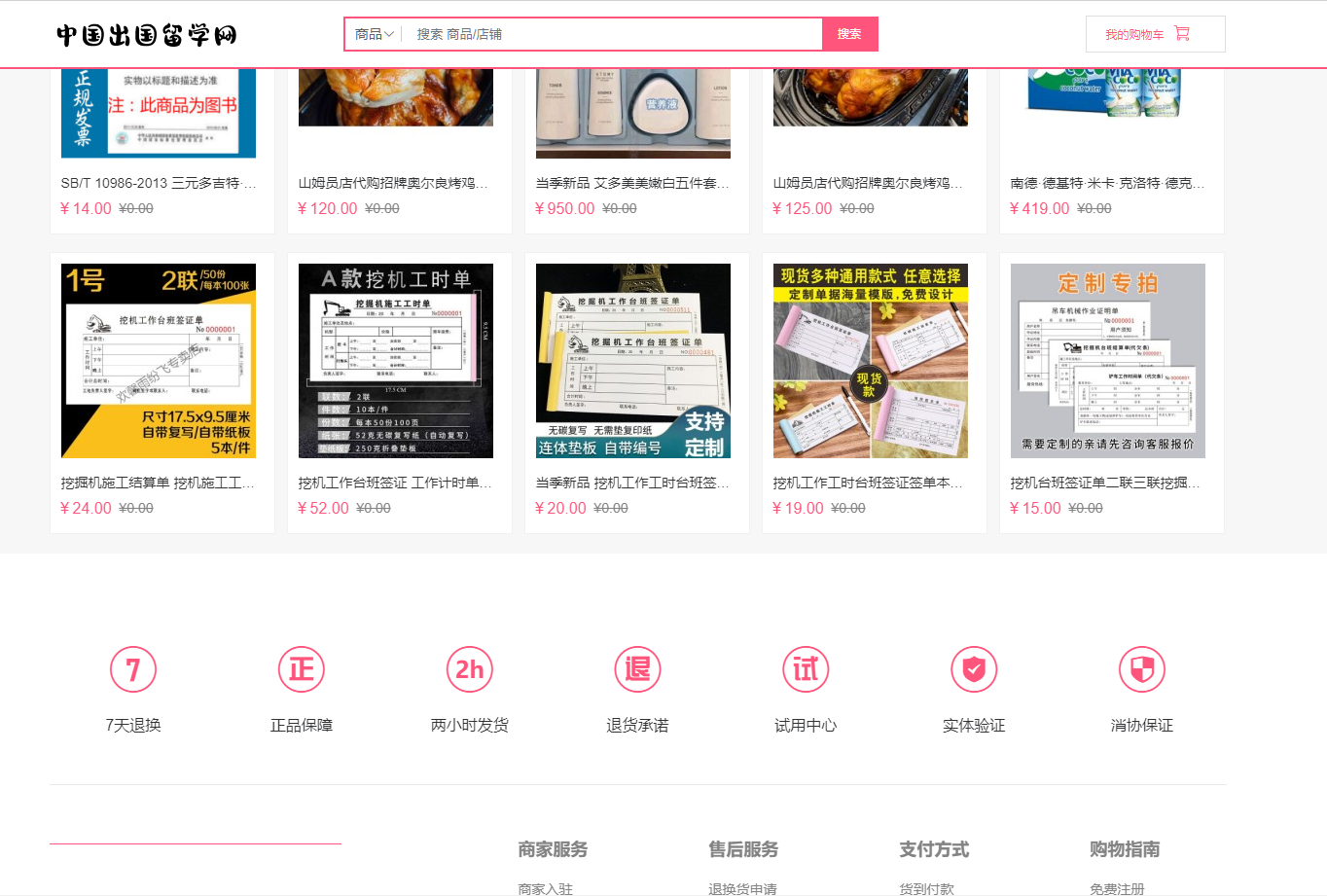Open 南德·德基特·米卡 product title

1107,183
